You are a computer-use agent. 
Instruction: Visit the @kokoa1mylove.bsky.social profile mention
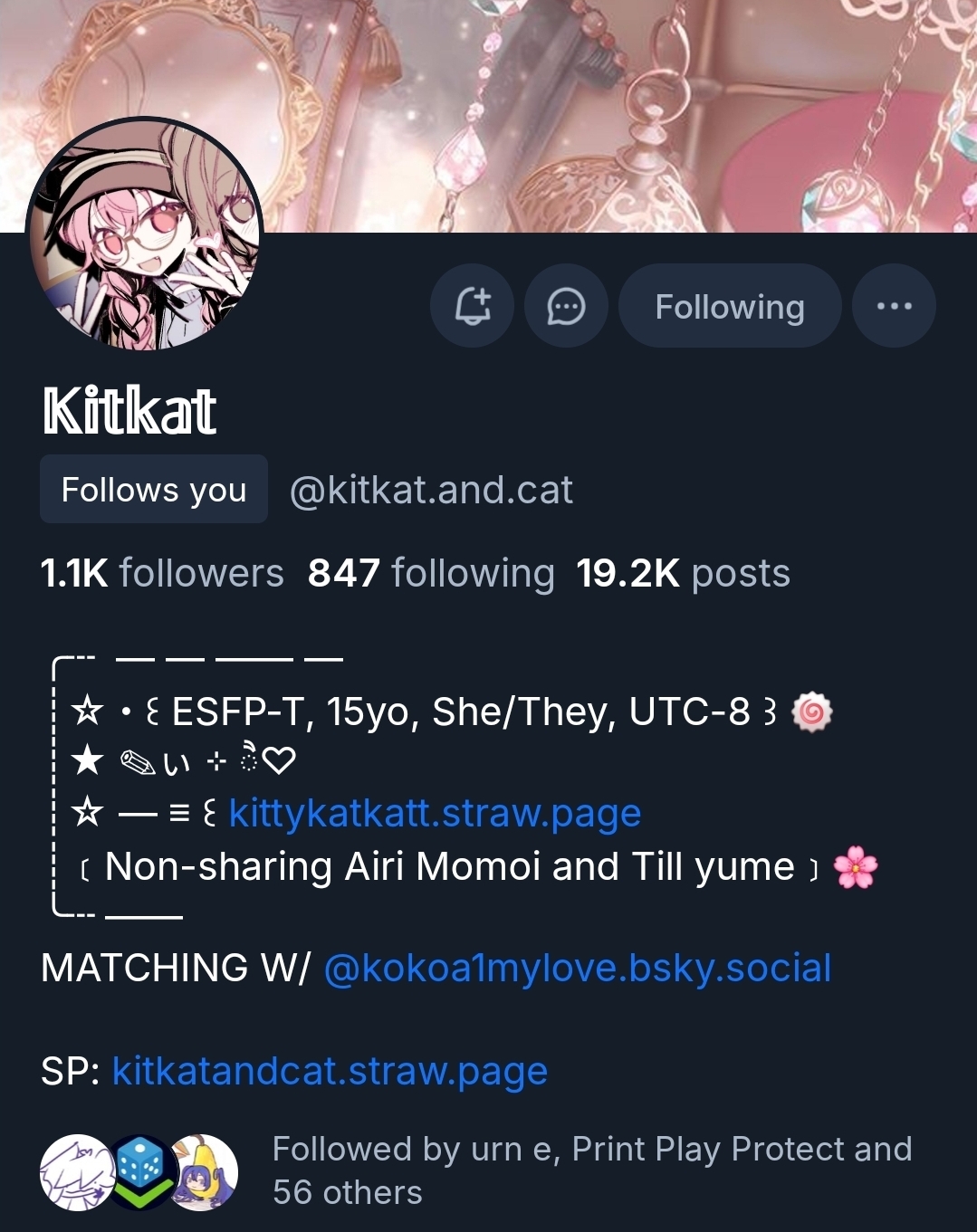[x=577, y=968]
